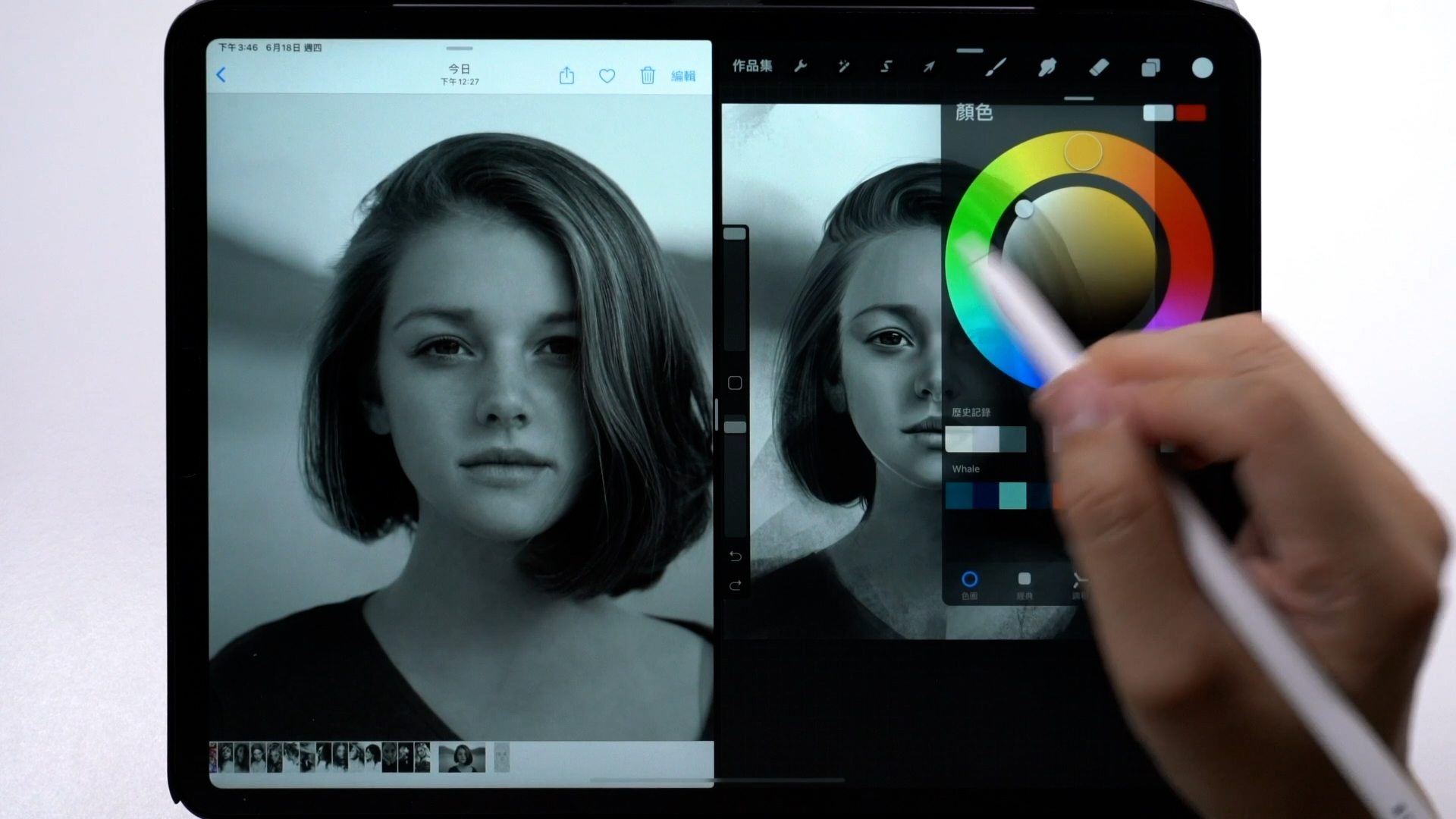Viewport: 1456px width, 819px height.
Task: Open 作品集 gallery
Action: click(752, 66)
